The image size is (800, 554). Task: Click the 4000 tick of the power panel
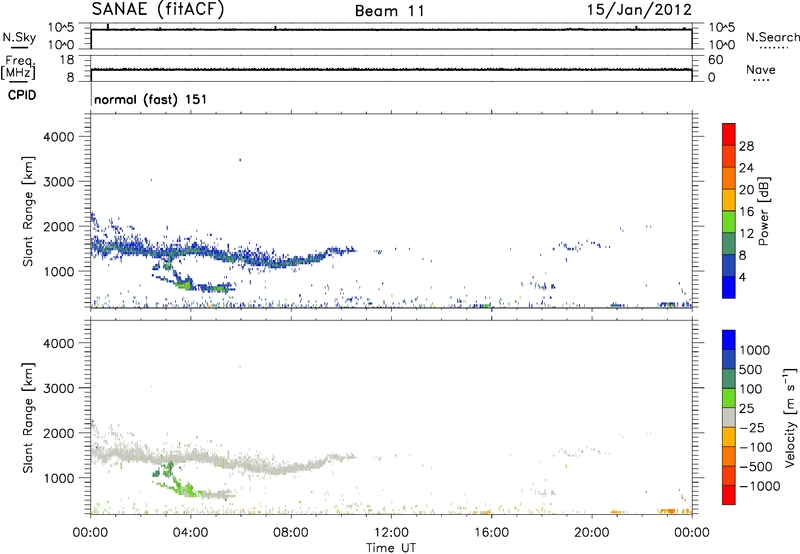pyautogui.click(x=58, y=137)
